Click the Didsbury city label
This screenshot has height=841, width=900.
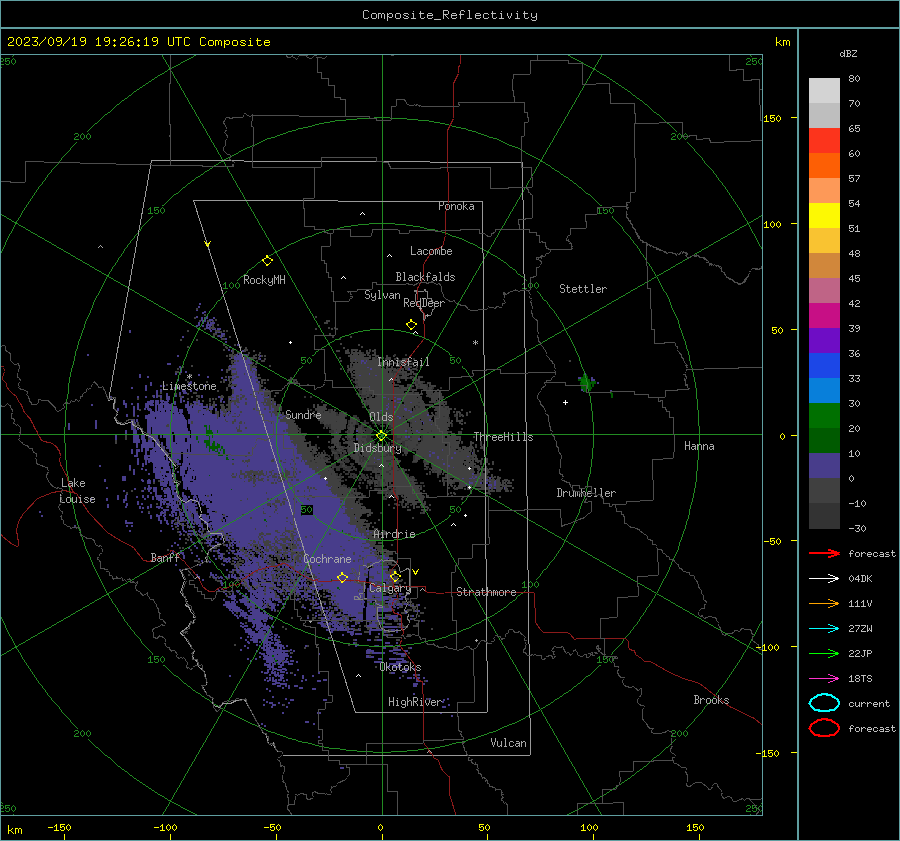pyautogui.click(x=377, y=448)
